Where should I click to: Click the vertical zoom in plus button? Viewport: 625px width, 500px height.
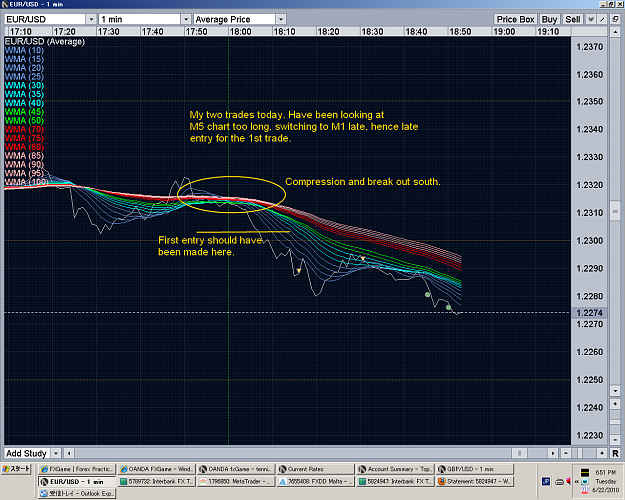click(615, 404)
